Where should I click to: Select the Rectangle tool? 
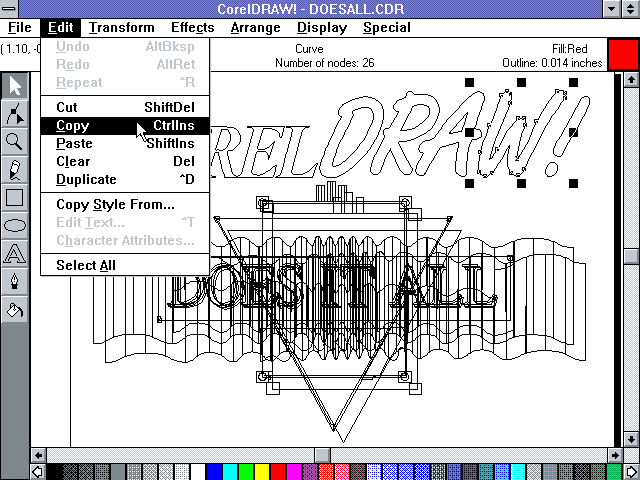pyautogui.click(x=15, y=198)
